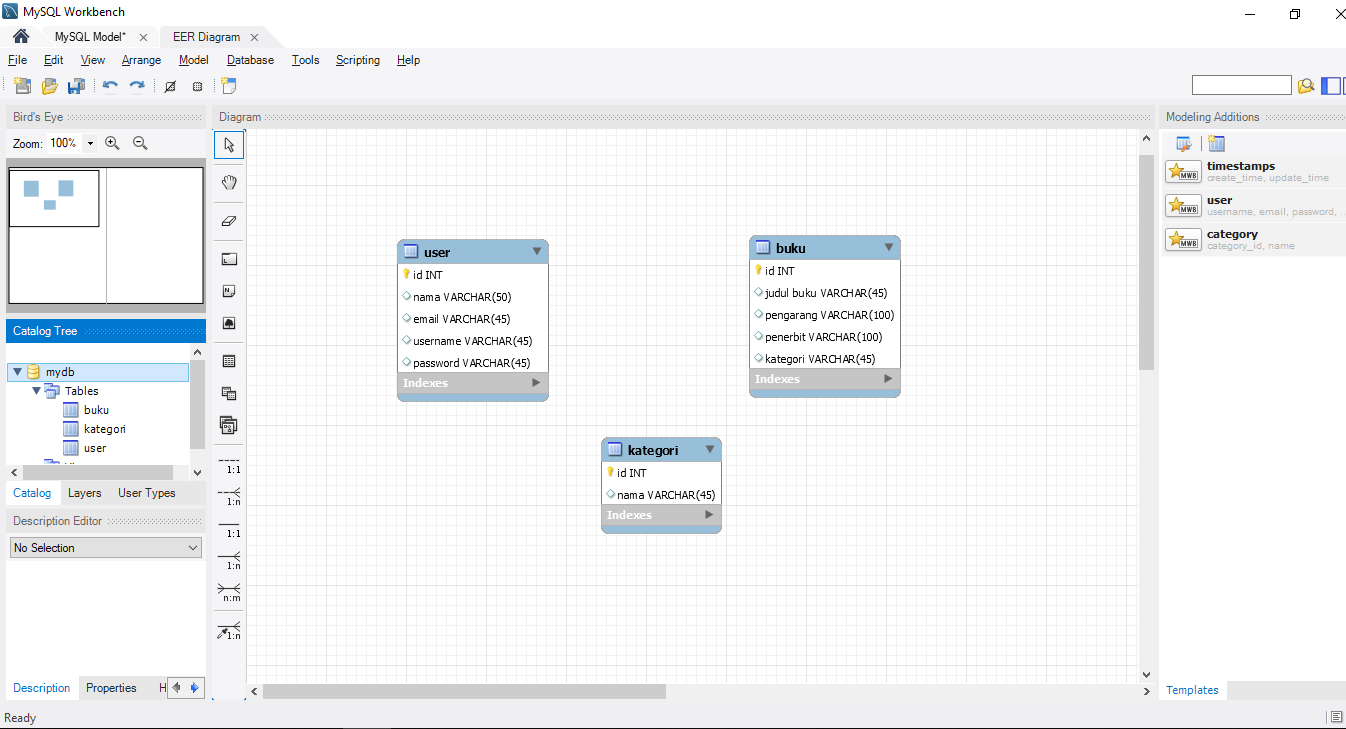
Task: Click the diagram horizontal scrollbar
Action: click(x=464, y=691)
